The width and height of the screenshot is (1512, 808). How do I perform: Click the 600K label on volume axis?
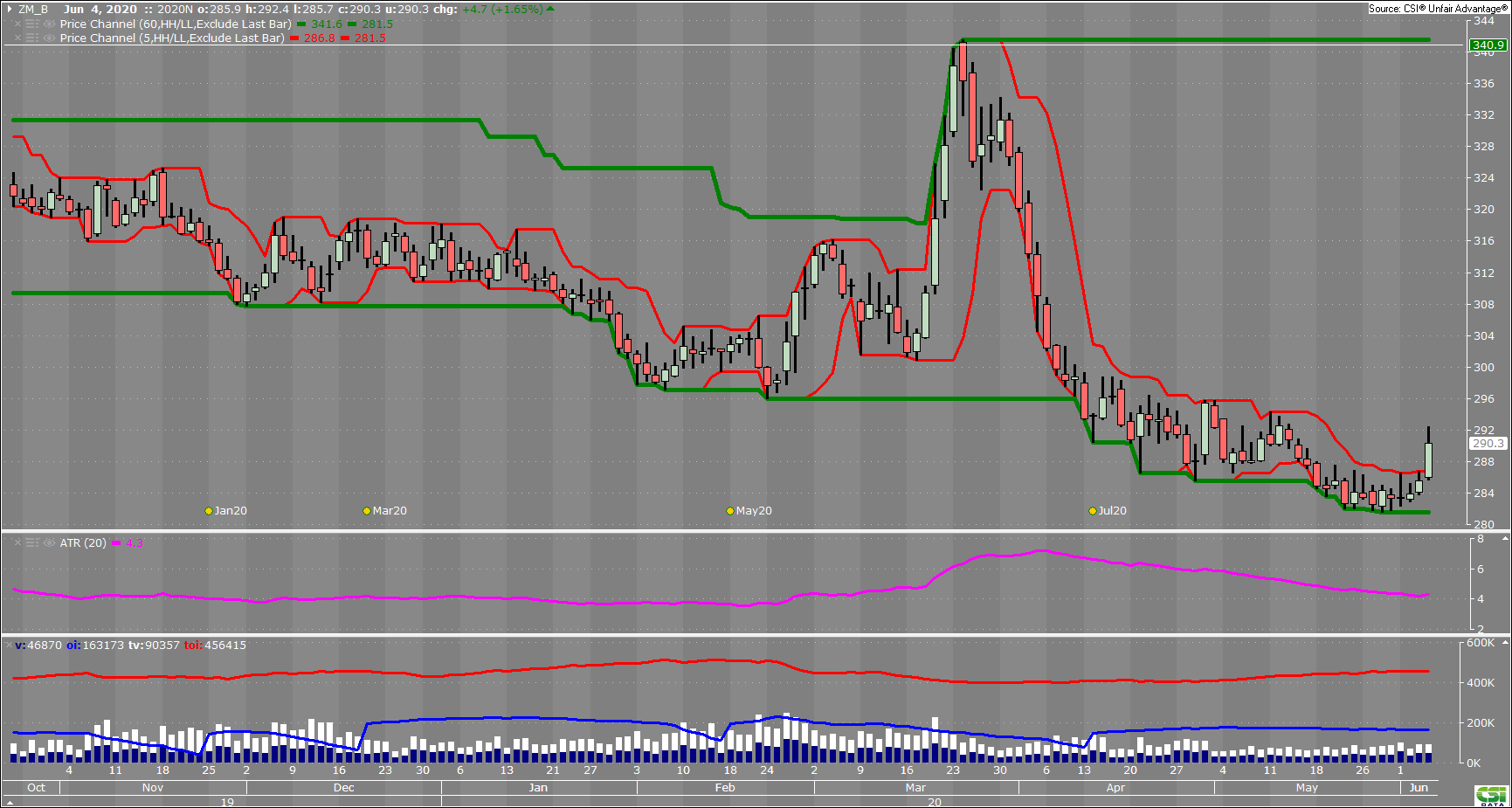pos(1481,643)
